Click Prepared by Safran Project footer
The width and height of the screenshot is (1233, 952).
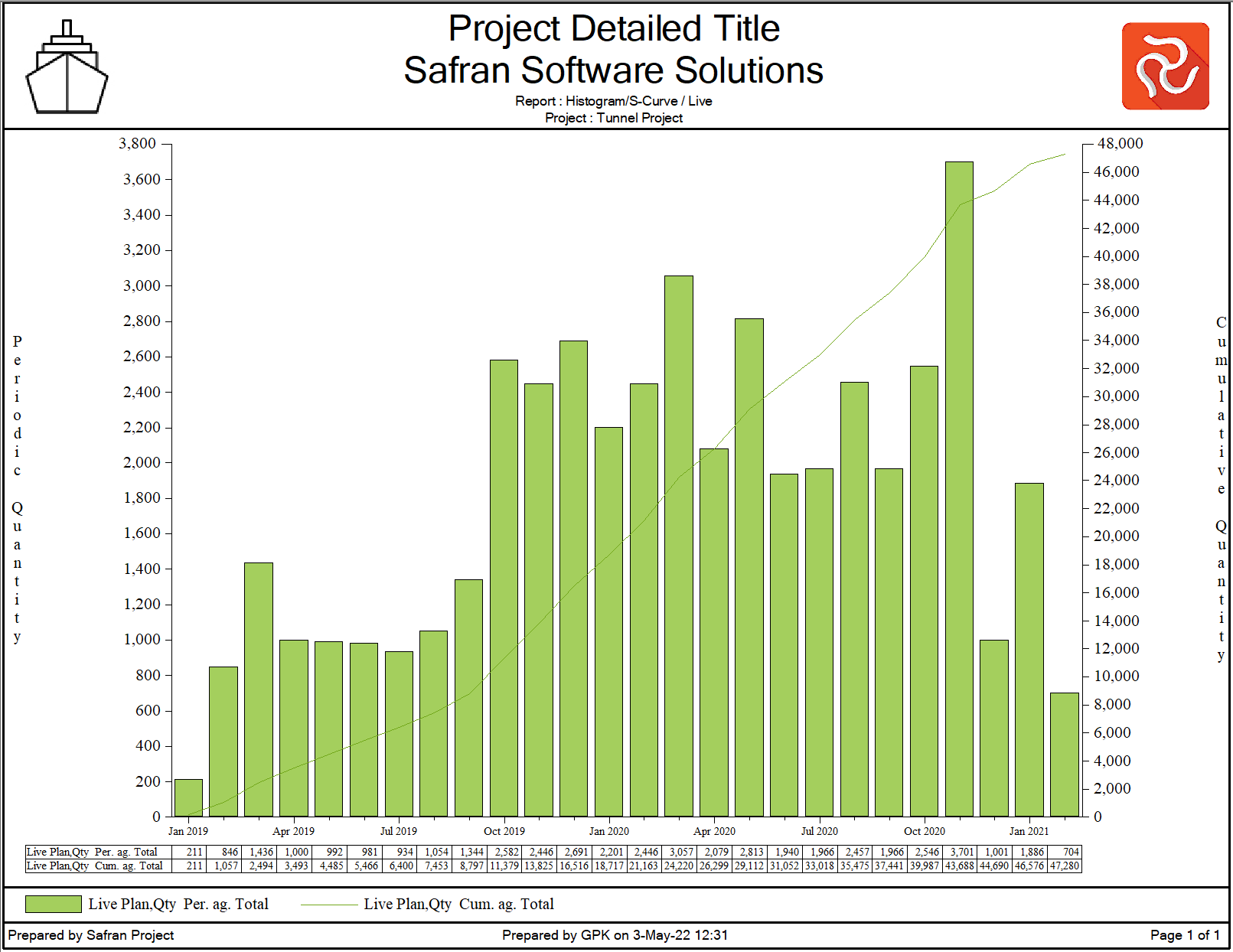[x=91, y=935]
